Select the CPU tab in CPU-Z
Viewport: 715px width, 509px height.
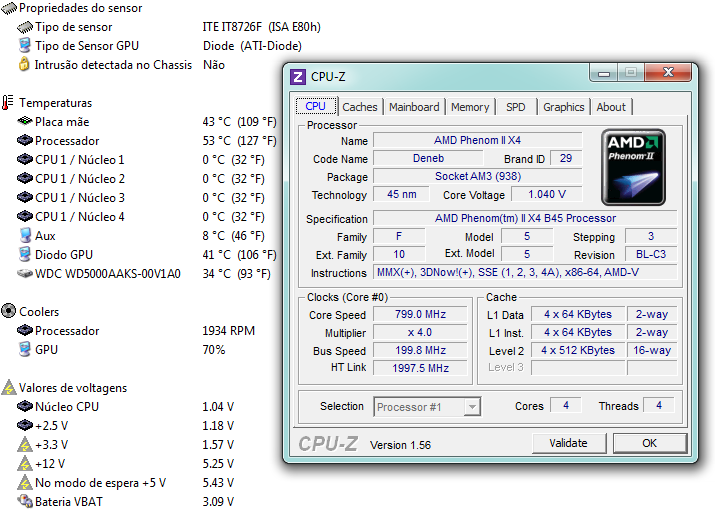[x=316, y=106]
